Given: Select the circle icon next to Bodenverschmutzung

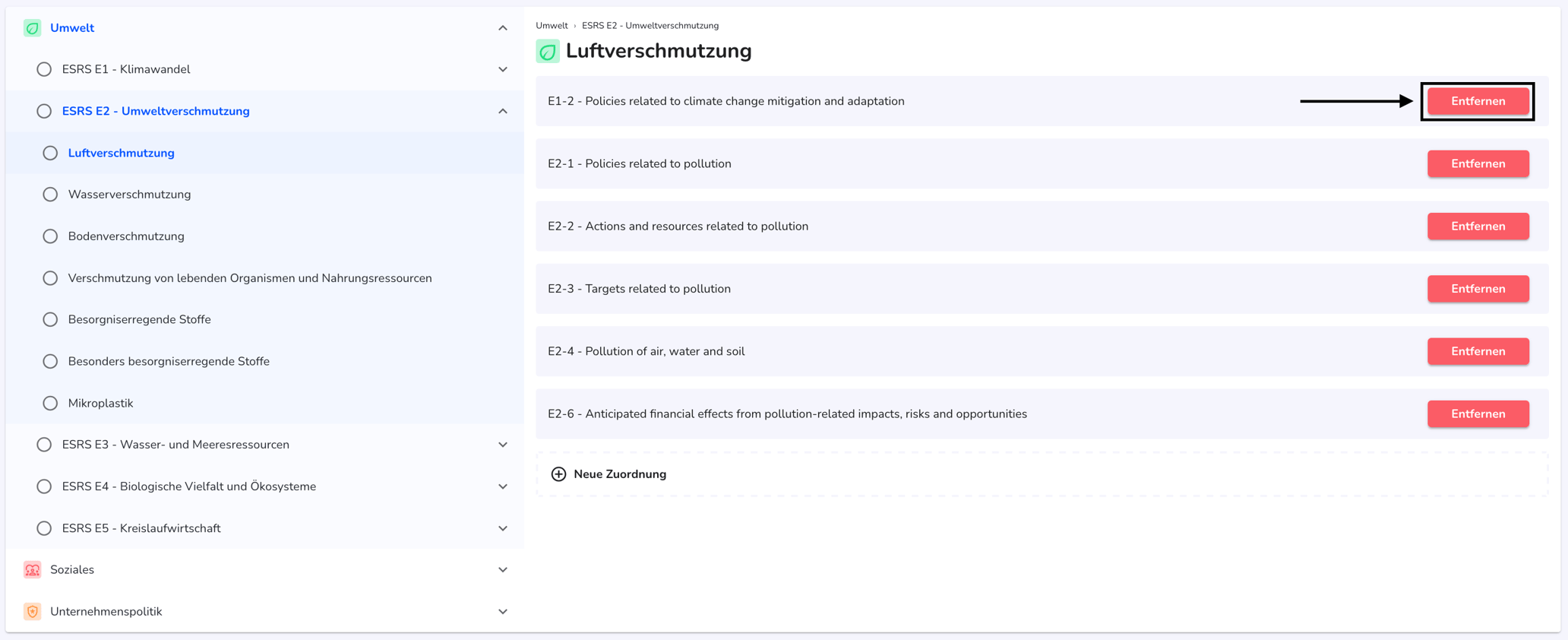Looking at the screenshot, I should pos(50,236).
